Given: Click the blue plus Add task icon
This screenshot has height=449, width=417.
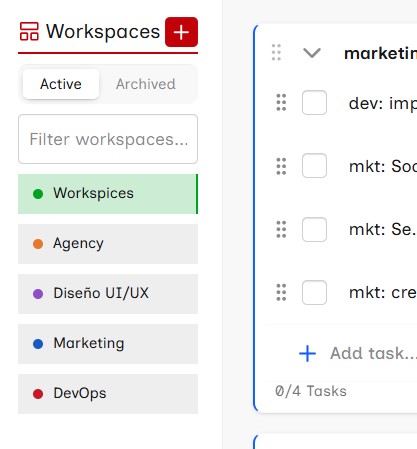Looking at the screenshot, I should [307, 354].
